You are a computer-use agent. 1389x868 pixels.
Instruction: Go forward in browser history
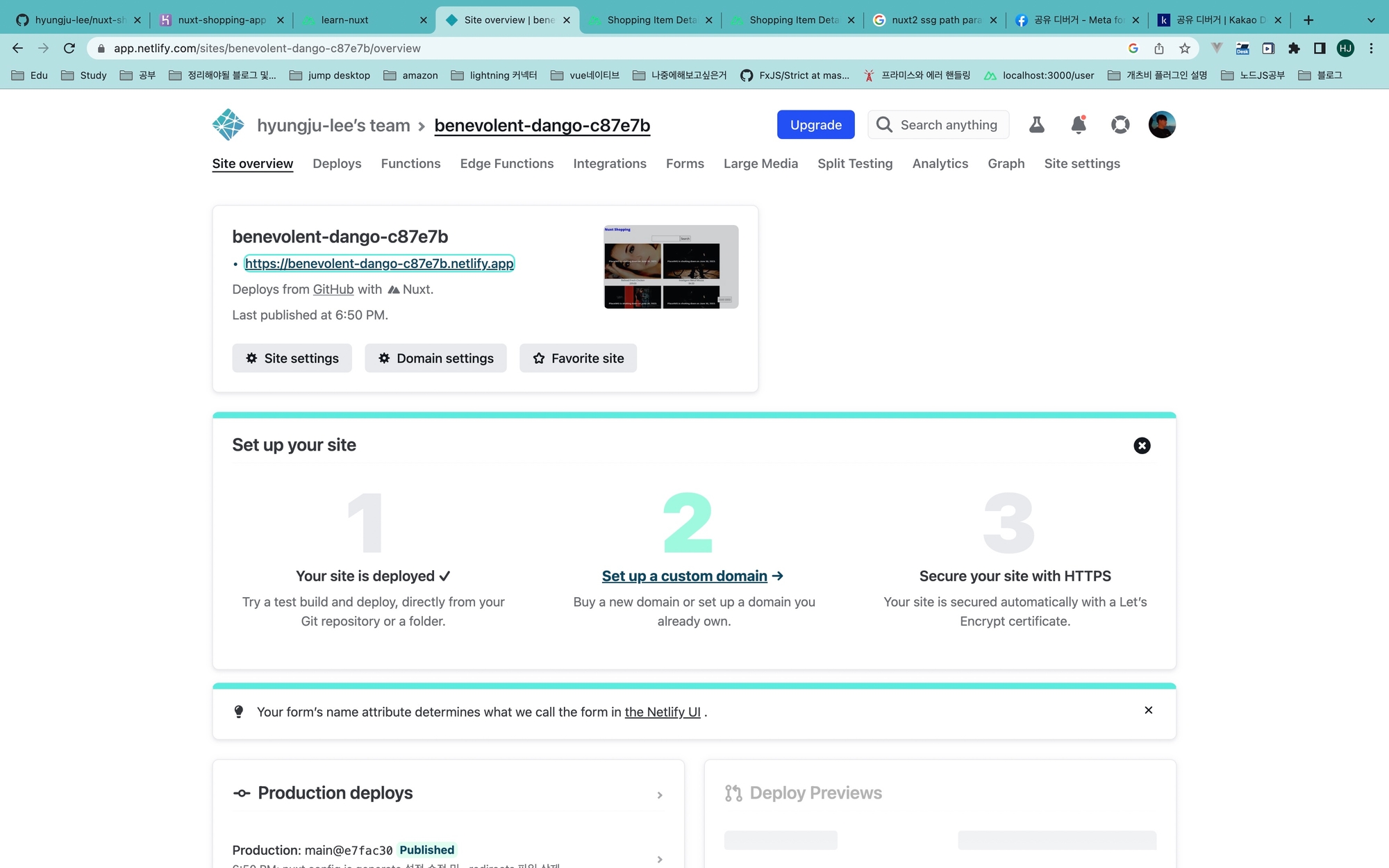pos(43,48)
